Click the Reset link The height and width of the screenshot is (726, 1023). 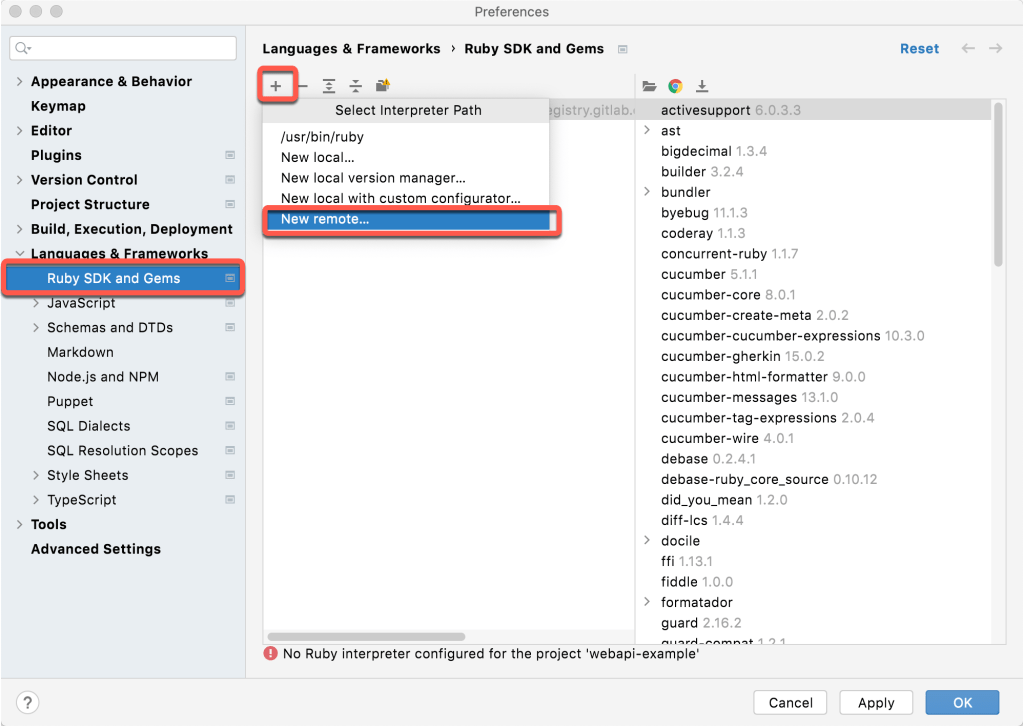919,48
